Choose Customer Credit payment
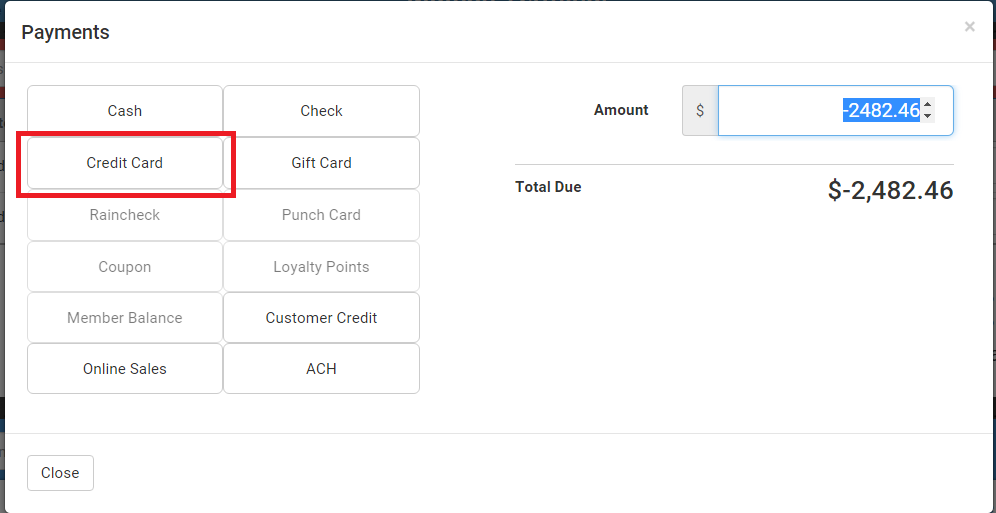The image size is (996, 513). (x=321, y=318)
